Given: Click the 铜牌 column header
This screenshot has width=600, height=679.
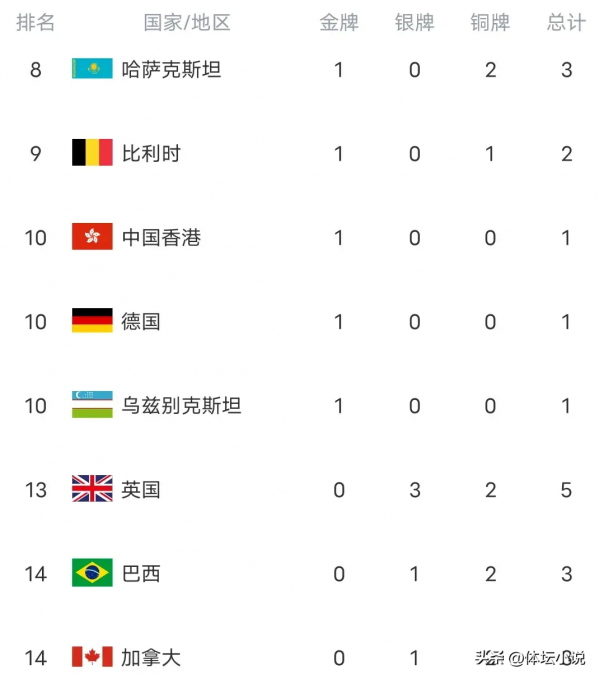Looking at the screenshot, I should click(490, 22).
